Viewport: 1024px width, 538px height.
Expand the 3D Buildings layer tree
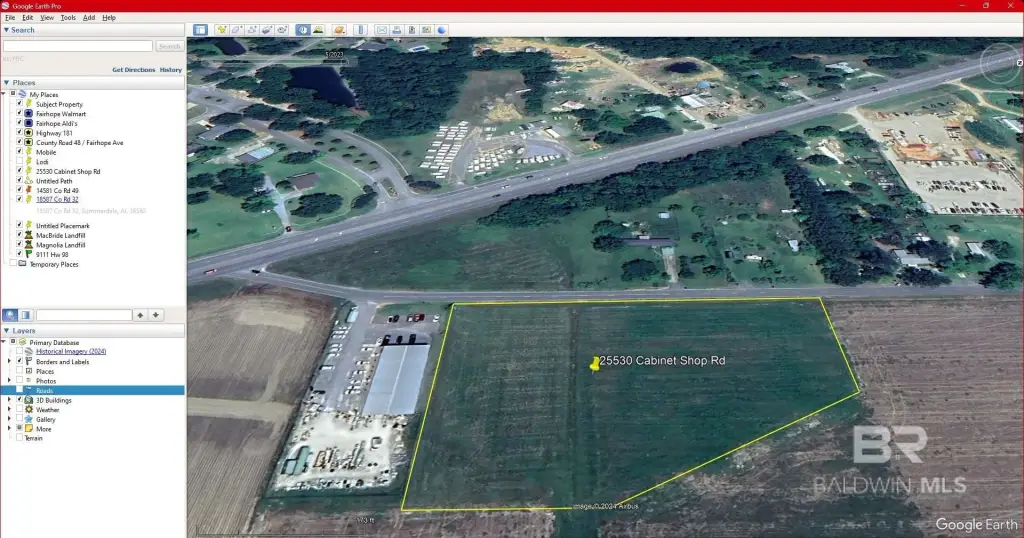pos(10,400)
